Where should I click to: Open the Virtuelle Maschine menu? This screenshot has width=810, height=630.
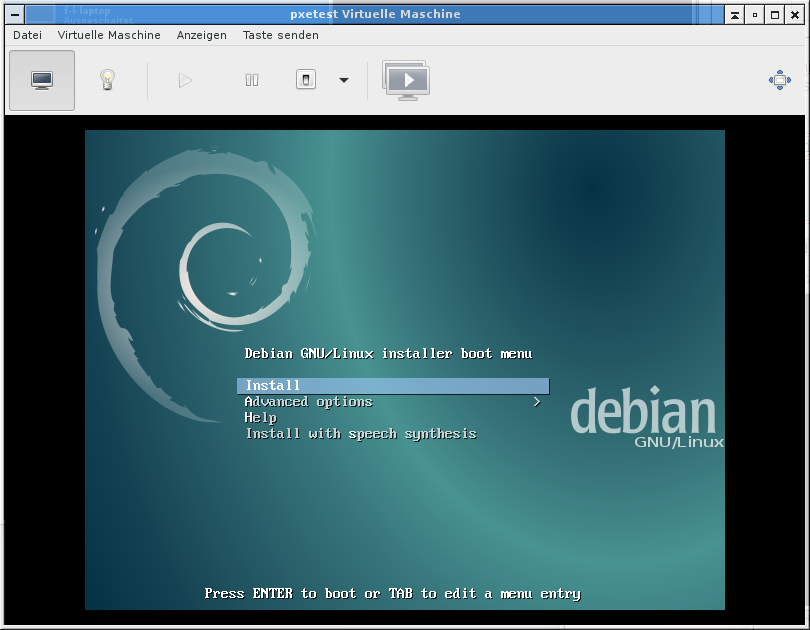pyautogui.click(x=109, y=35)
